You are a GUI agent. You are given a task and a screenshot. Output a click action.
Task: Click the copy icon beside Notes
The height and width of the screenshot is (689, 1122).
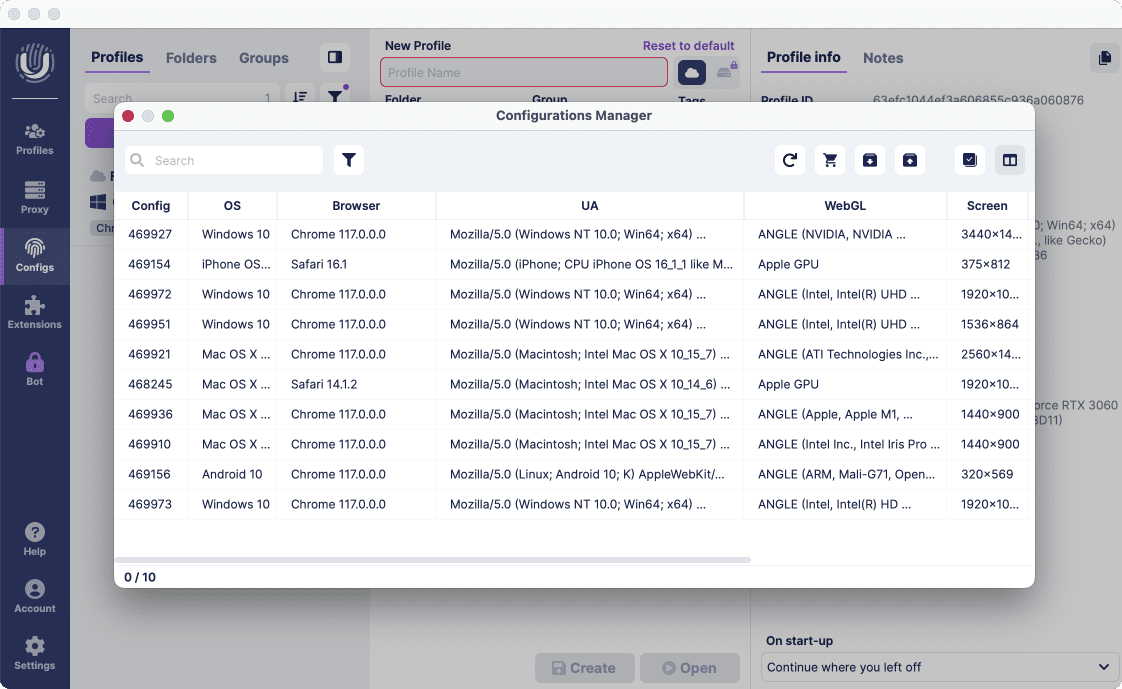coord(1105,58)
